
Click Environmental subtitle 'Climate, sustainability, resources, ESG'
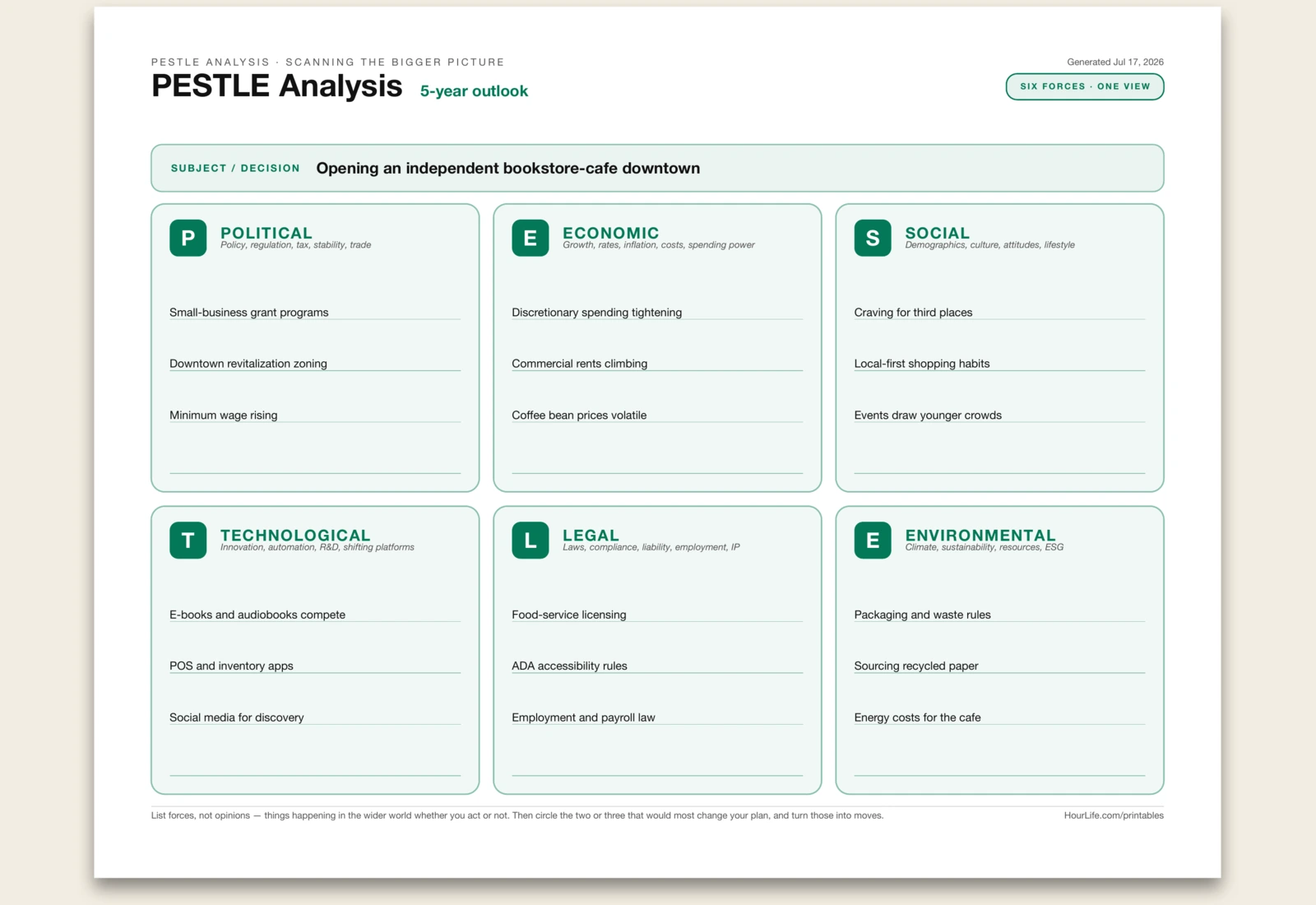point(984,547)
